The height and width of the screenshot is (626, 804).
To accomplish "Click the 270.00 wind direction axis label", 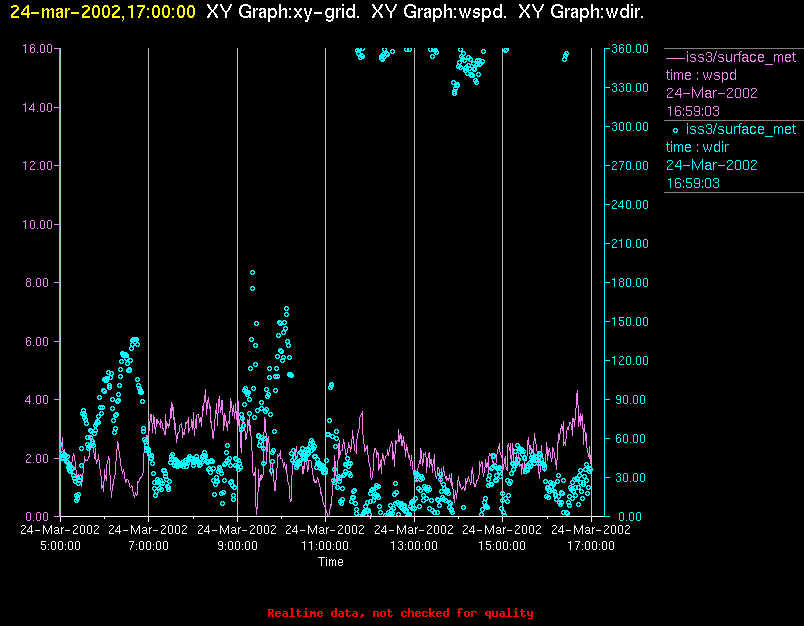I will click(630, 166).
